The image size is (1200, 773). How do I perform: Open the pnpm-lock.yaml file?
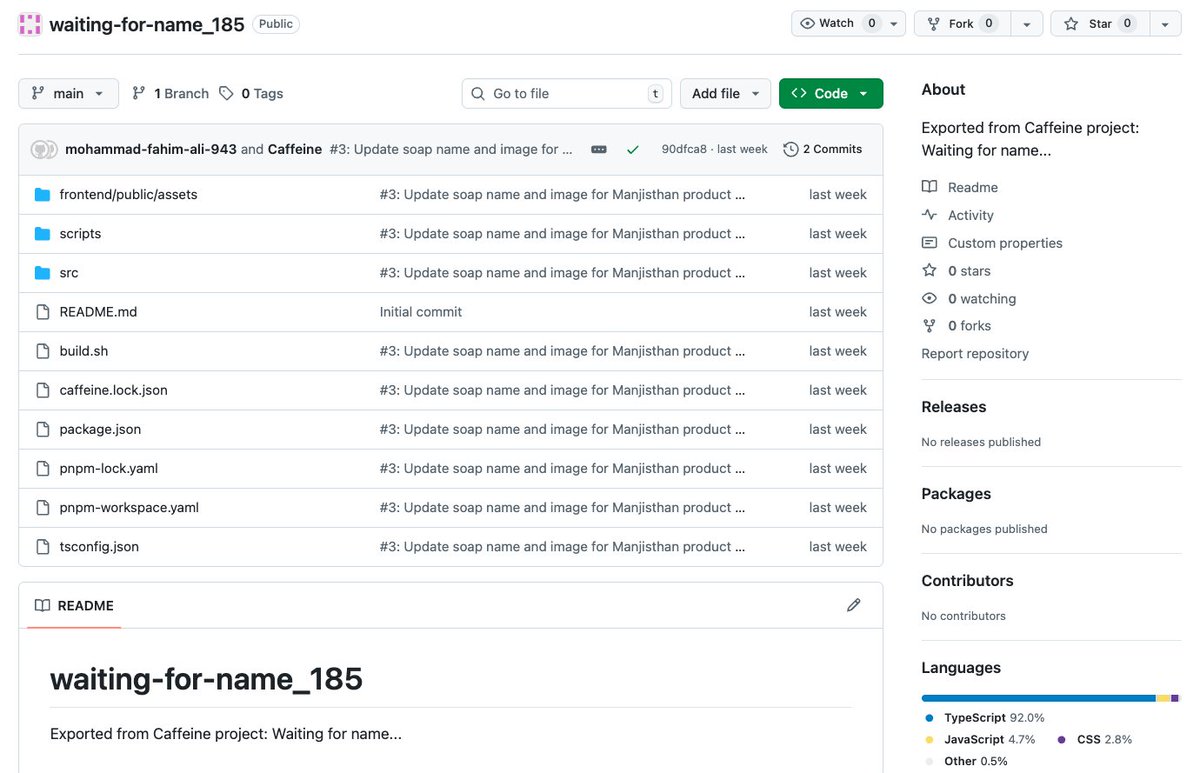(109, 467)
